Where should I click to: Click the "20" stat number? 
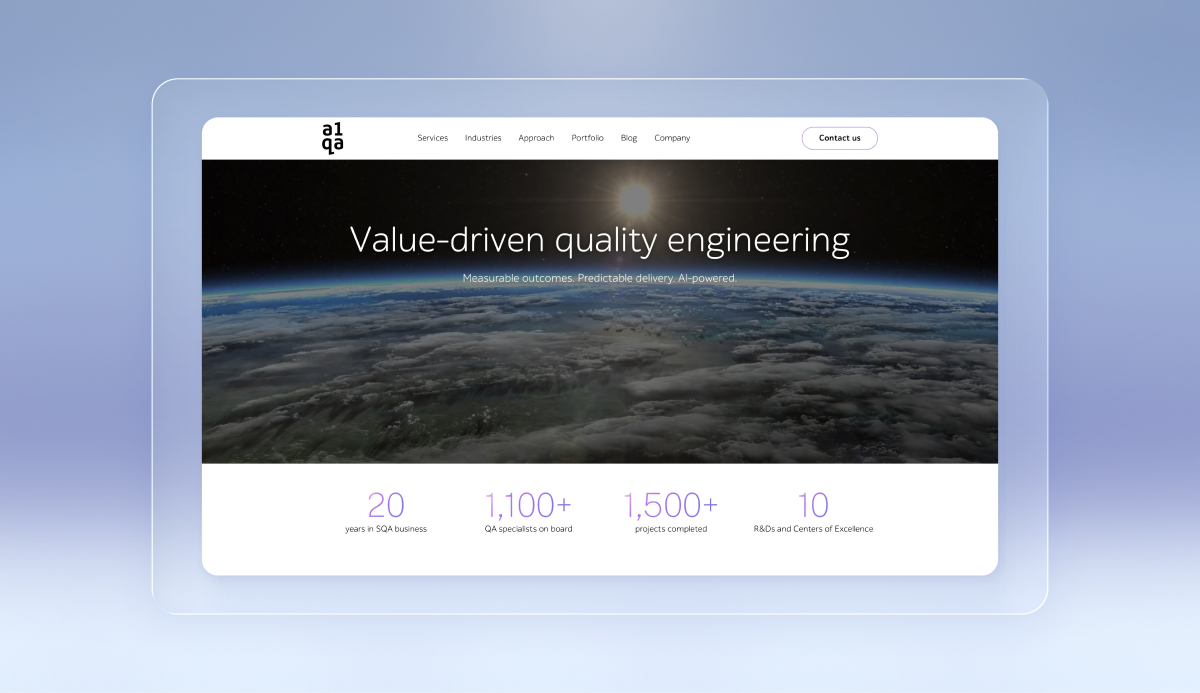(386, 505)
